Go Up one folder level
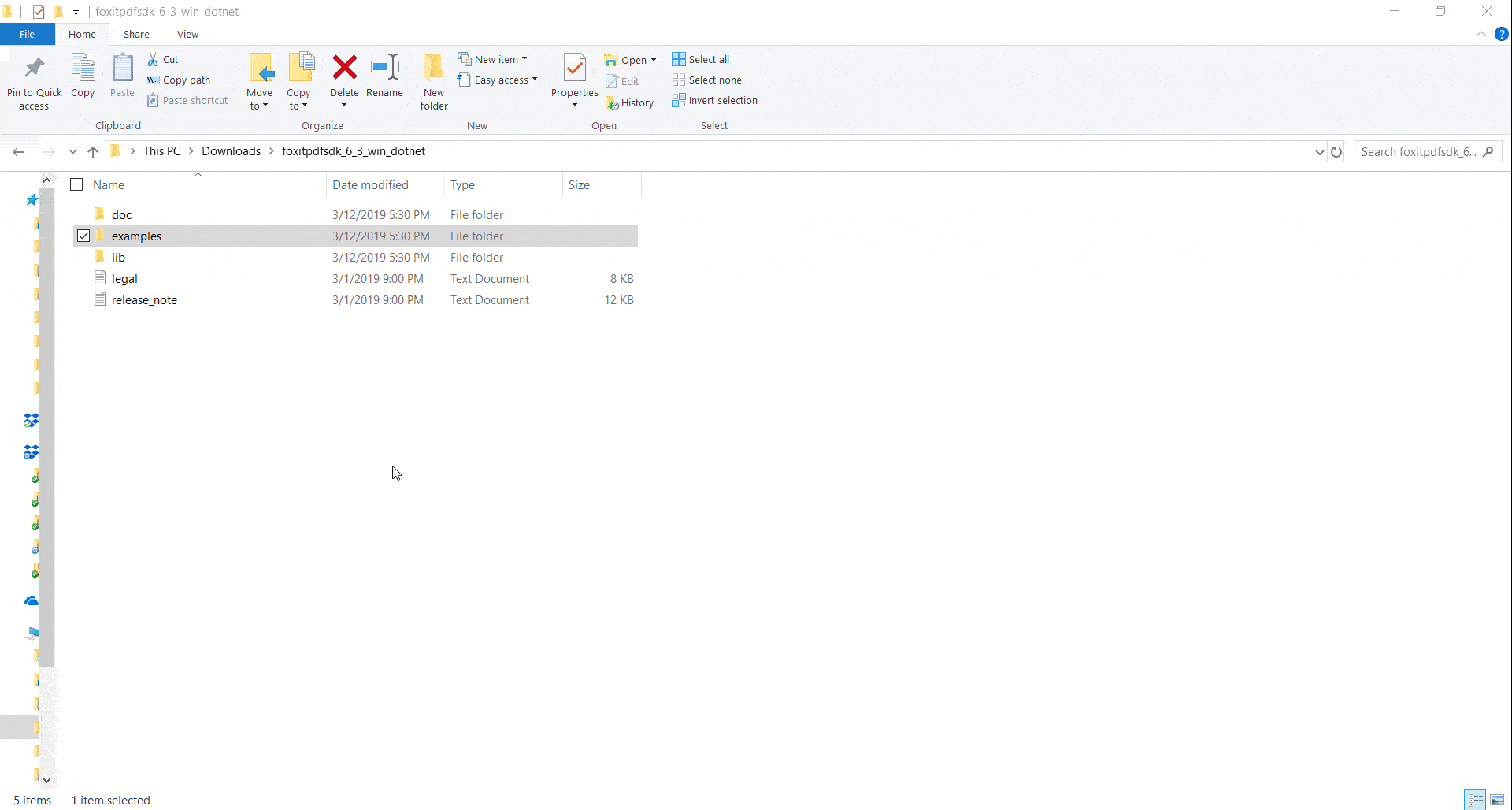The height and width of the screenshot is (810, 1512). [93, 151]
